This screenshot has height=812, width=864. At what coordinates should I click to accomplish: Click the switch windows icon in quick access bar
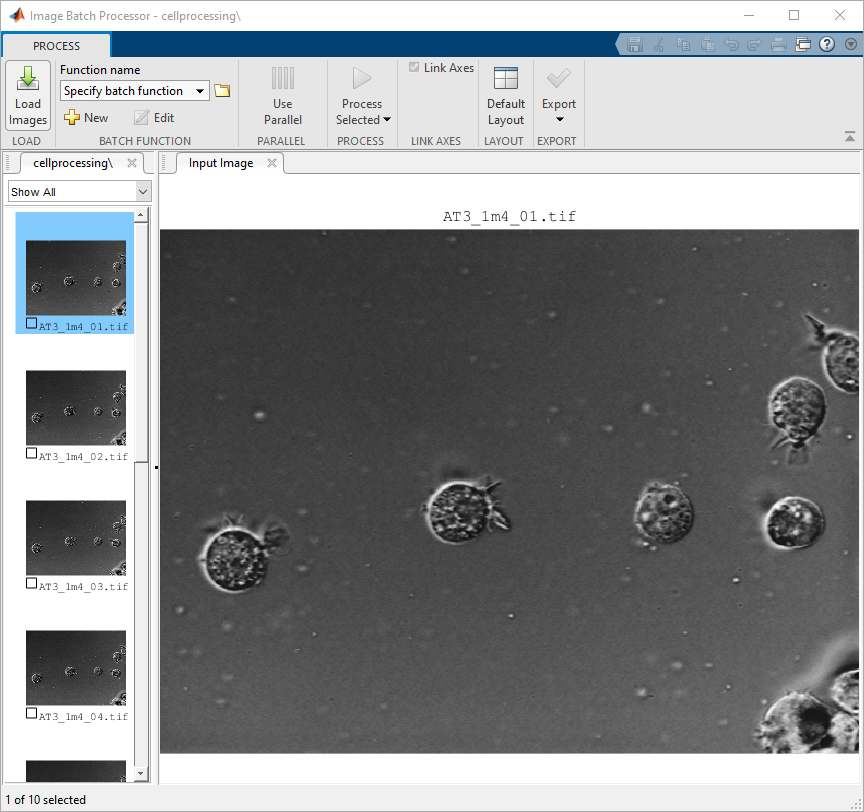pos(803,44)
